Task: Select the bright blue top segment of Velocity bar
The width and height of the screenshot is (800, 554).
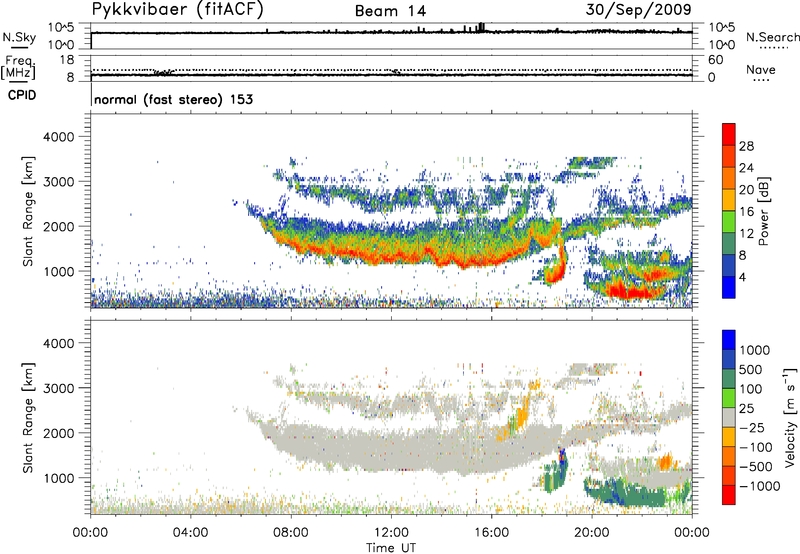Action: (x=729, y=340)
